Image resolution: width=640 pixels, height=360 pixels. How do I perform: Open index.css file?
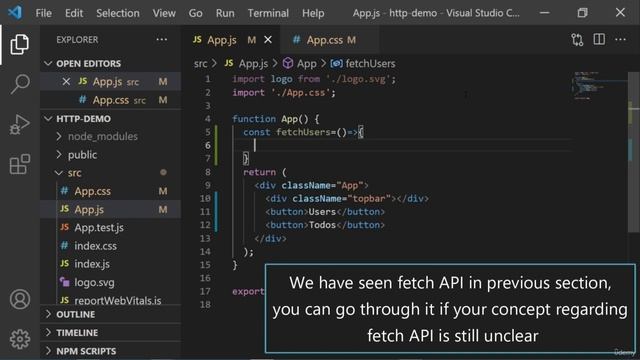coord(110,246)
